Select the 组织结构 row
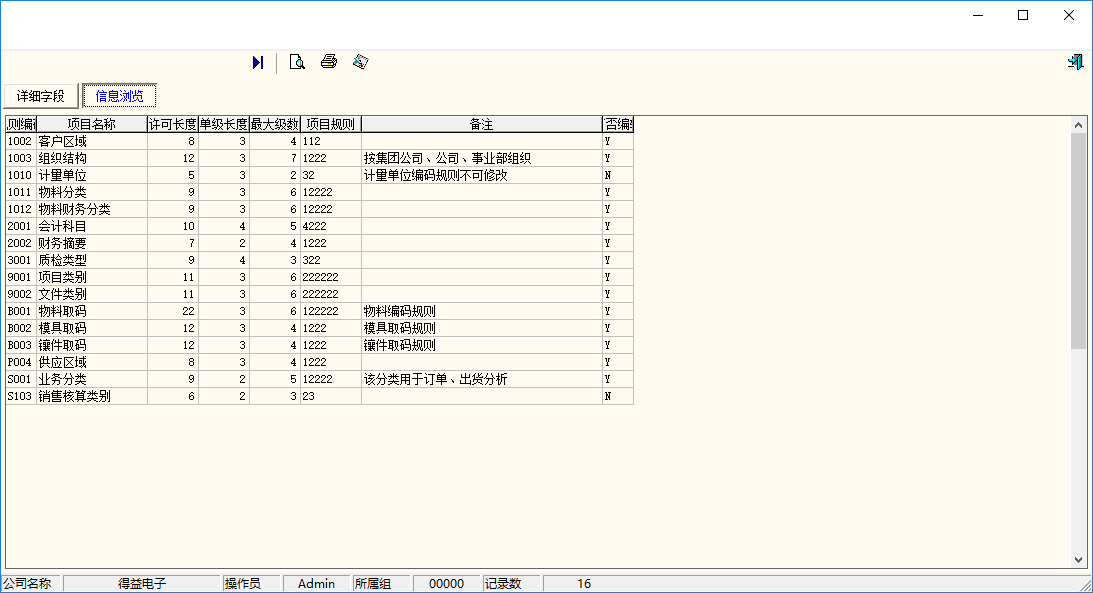Viewport: 1093px width, 593px height. [319, 158]
